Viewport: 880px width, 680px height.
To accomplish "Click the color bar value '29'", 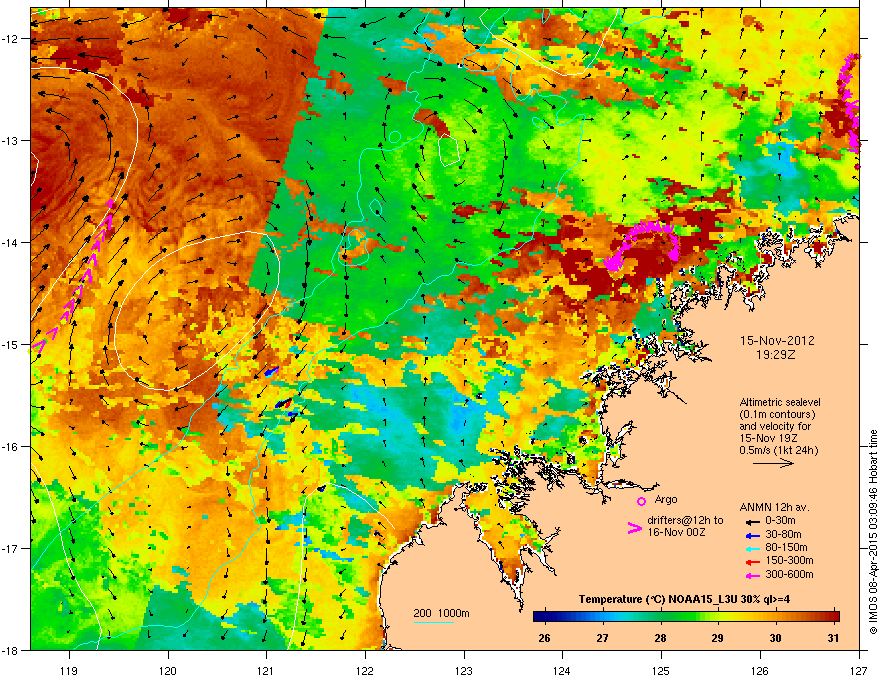I will [x=718, y=638].
